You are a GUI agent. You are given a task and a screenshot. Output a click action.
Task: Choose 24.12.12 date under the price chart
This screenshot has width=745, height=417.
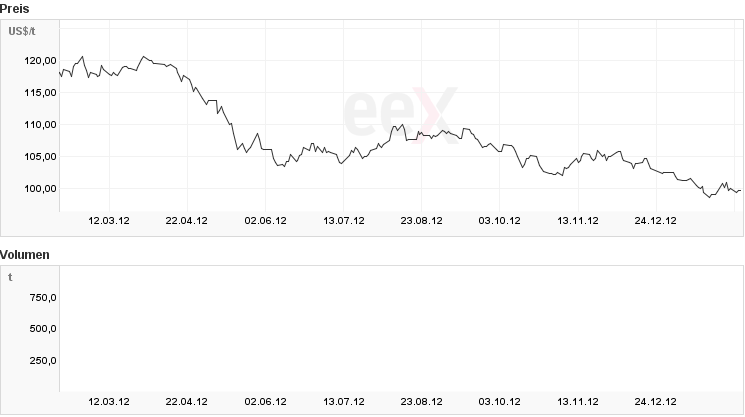click(656, 221)
